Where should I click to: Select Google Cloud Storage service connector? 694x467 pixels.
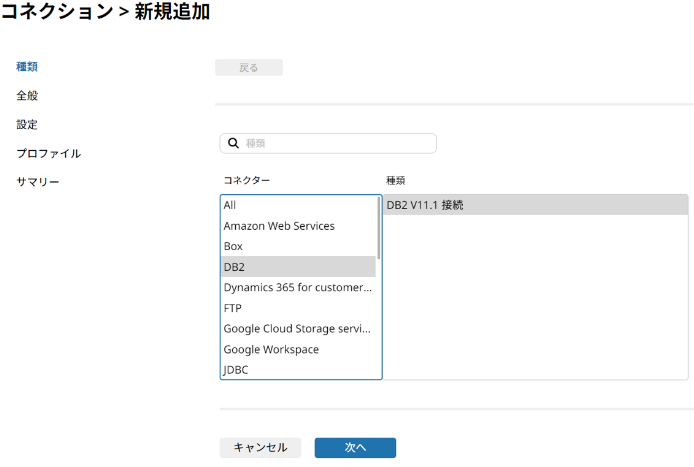(x=298, y=328)
